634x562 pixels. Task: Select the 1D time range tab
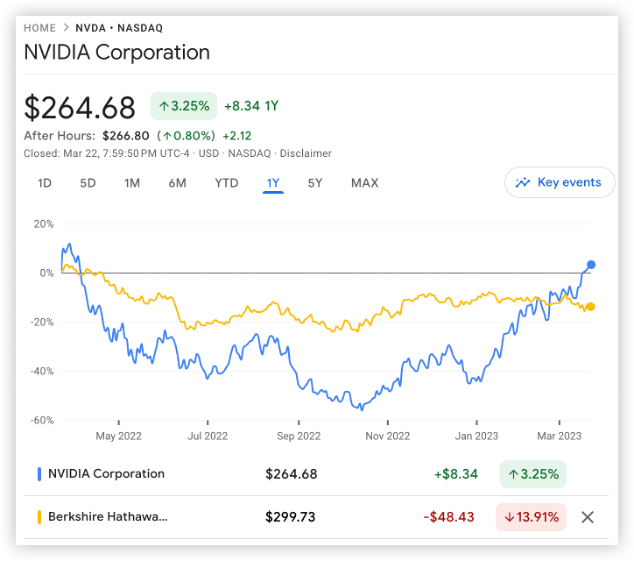pyautogui.click(x=45, y=183)
